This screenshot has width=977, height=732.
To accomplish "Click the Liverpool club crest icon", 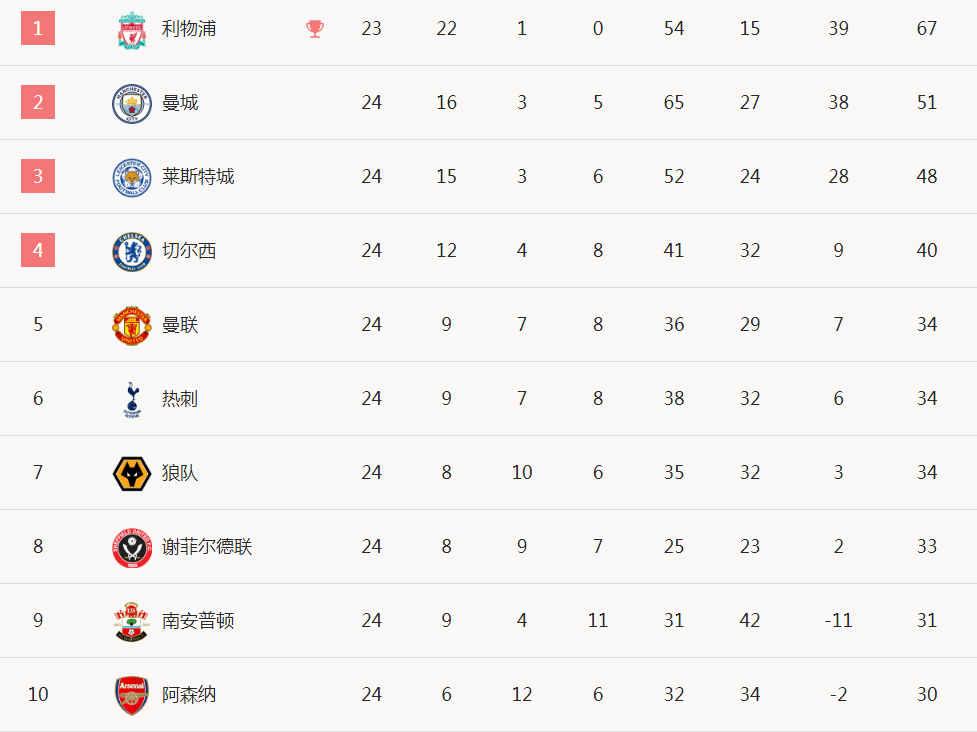I will tap(131, 29).
